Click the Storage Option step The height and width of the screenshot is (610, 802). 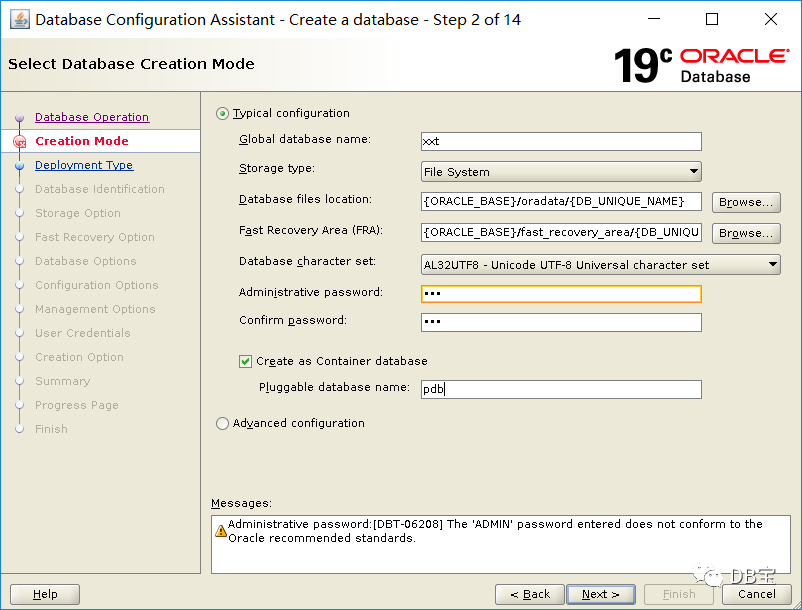tap(78, 213)
